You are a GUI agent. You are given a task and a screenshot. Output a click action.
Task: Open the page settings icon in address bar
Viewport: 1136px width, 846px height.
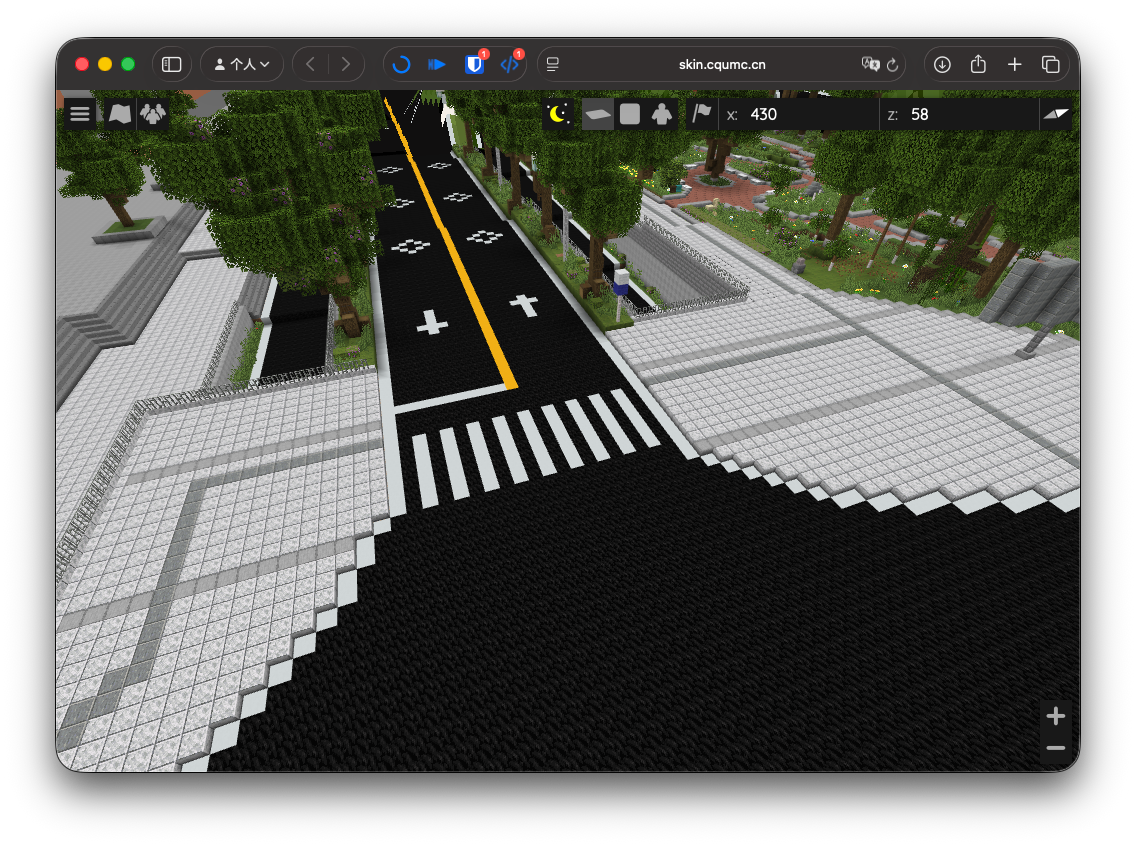553,64
